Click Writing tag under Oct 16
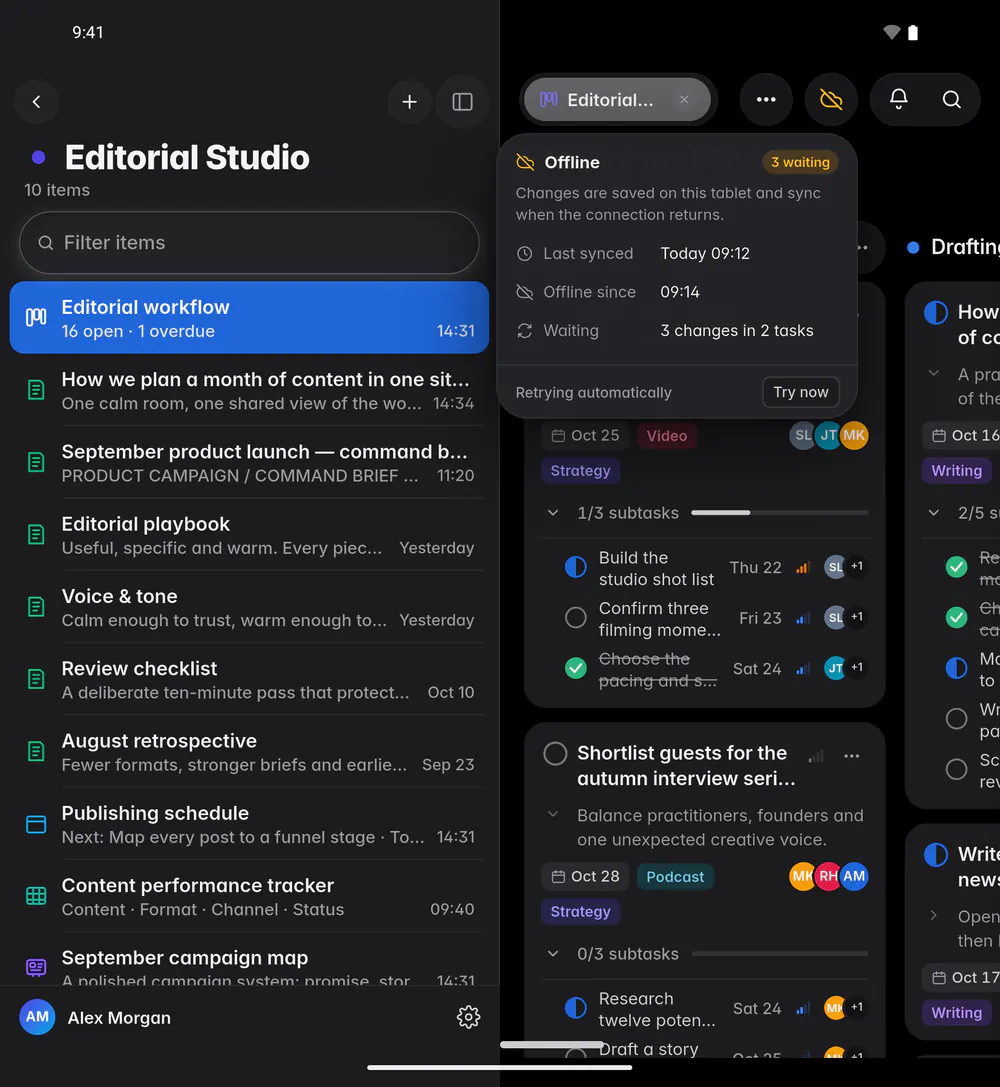Screen dimensions: 1000x1087 tap(956, 471)
